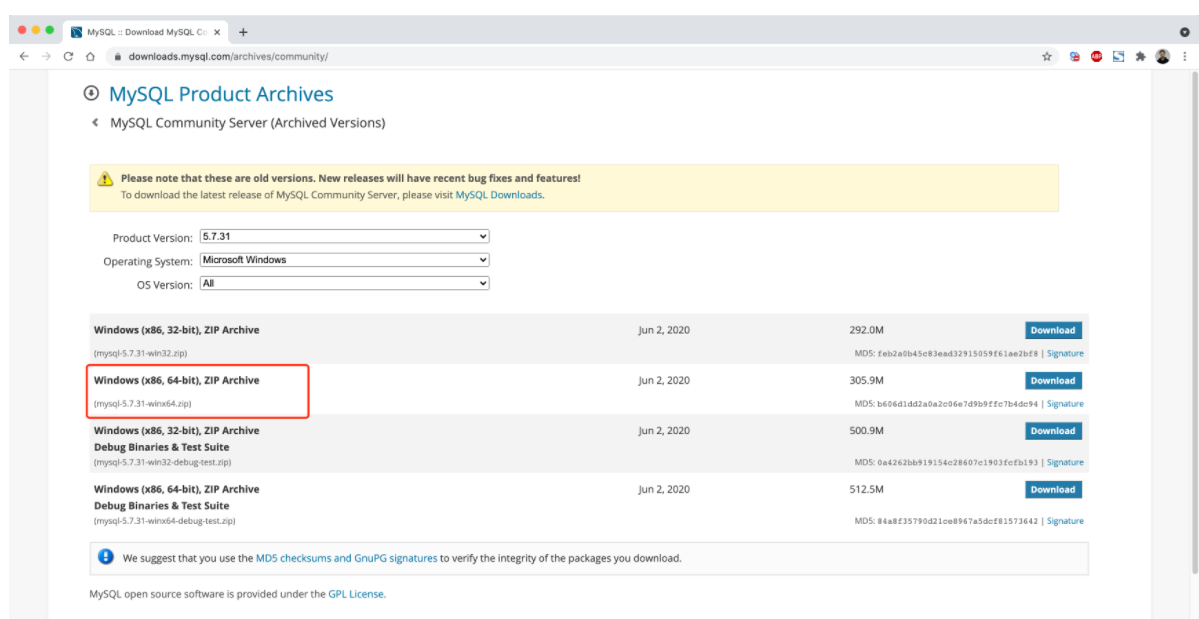
Task: Bookmark this page with star icon
Action: pyautogui.click(x=1047, y=57)
